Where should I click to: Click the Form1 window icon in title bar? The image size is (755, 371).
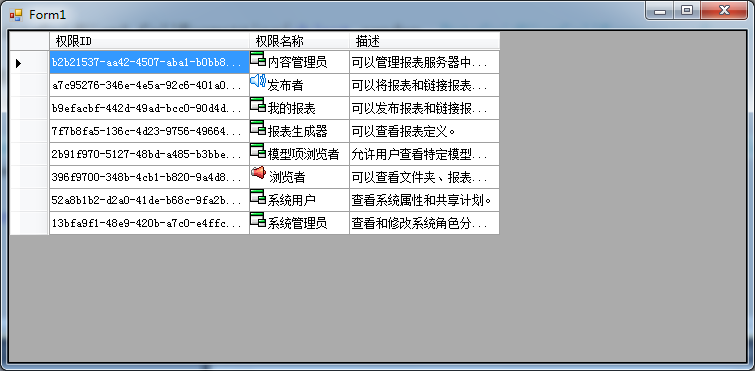pyautogui.click(x=16, y=15)
